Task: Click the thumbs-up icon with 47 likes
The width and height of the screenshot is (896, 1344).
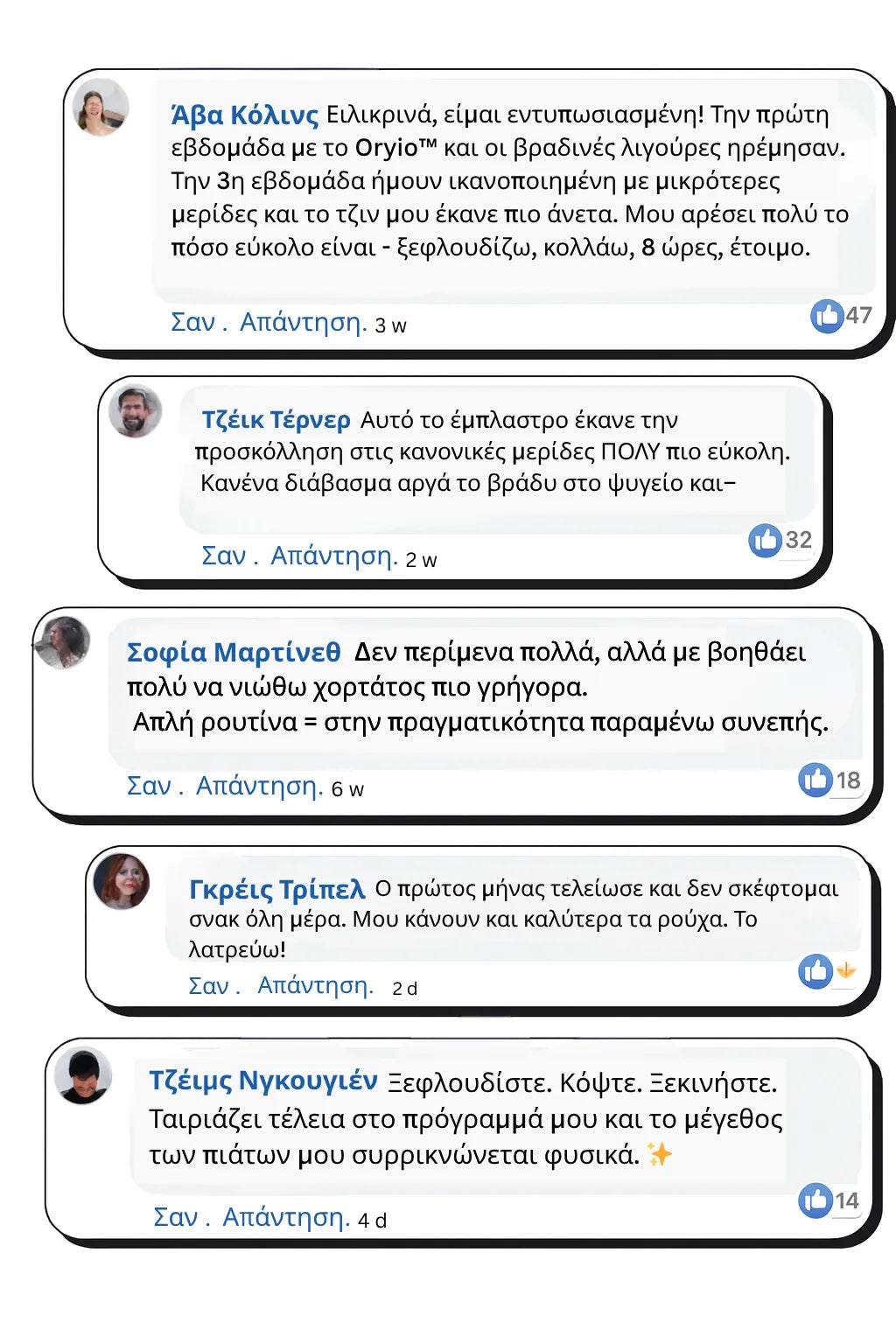Action: point(826,316)
